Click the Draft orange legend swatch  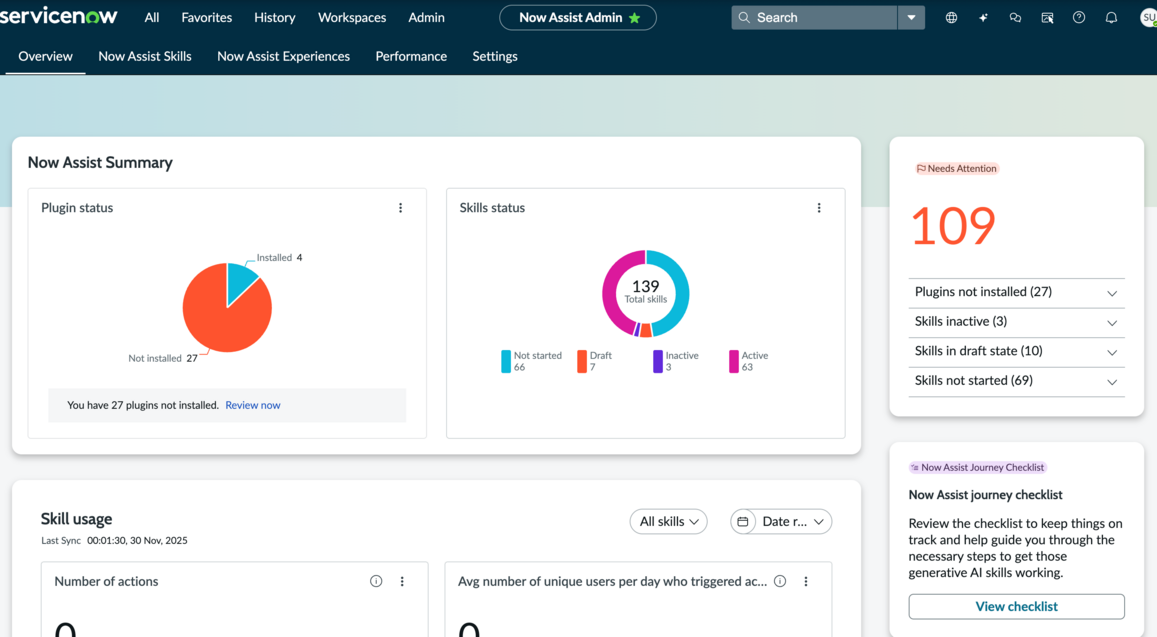click(582, 362)
